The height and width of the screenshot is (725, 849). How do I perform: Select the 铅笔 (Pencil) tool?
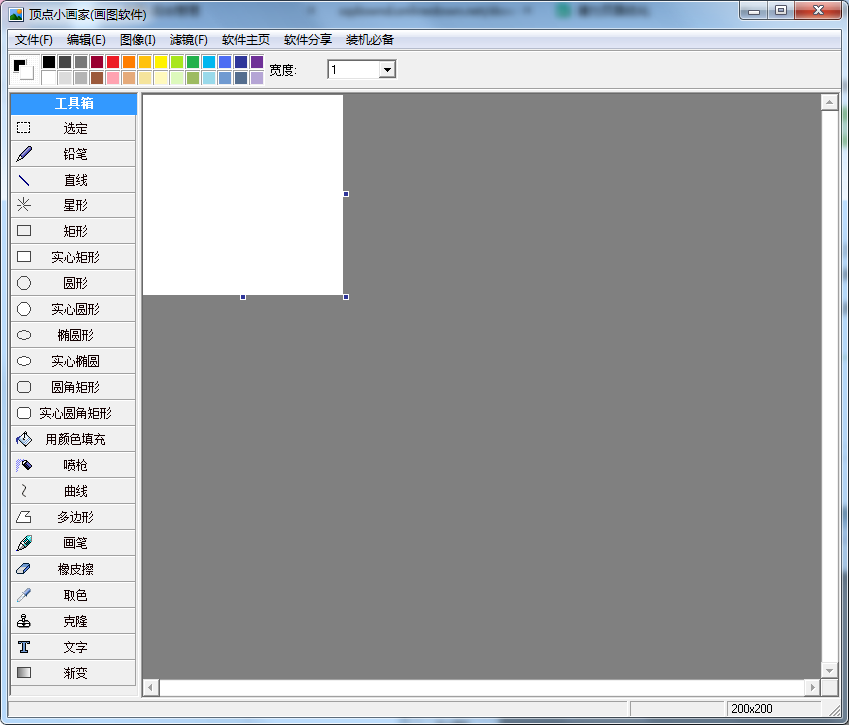(x=72, y=153)
